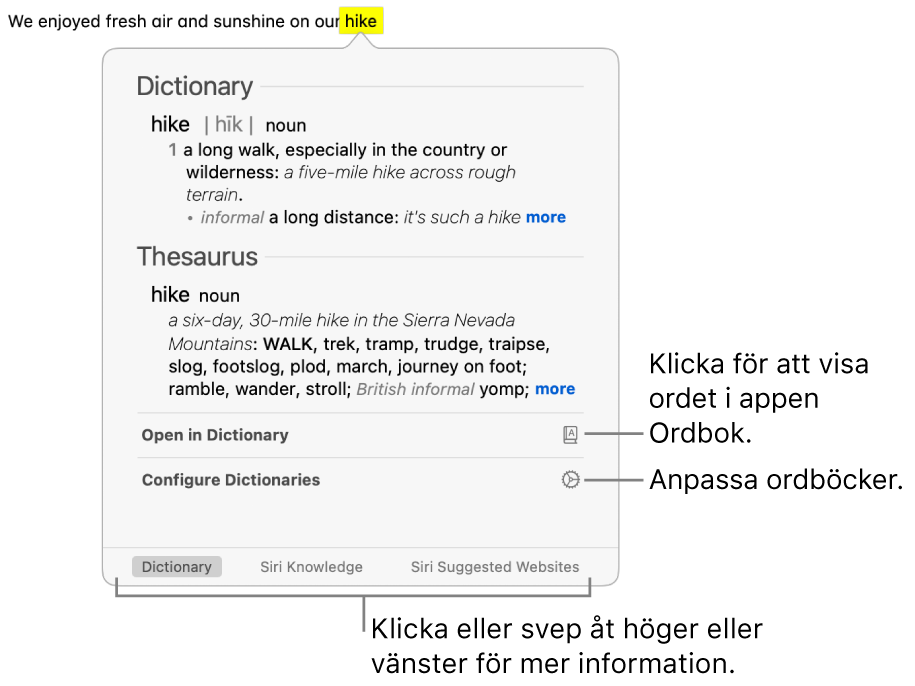Click the synonyms 'slog, footslog, plod, march'

(278, 366)
